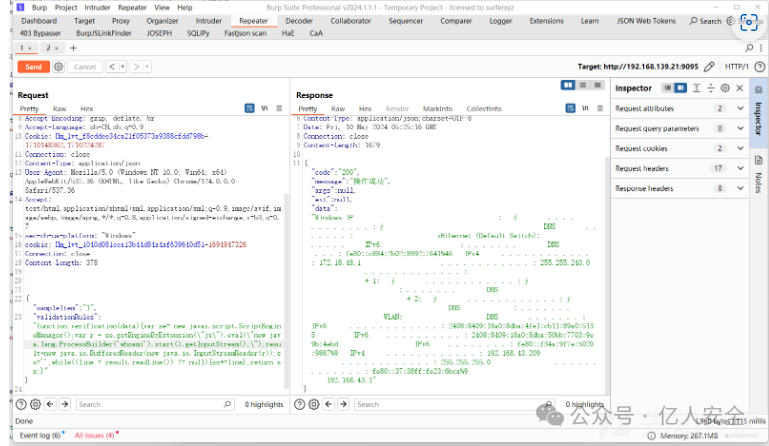This screenshot has width=769, height=446.
Task: Open request search help icon
Action: coord(21,404)
